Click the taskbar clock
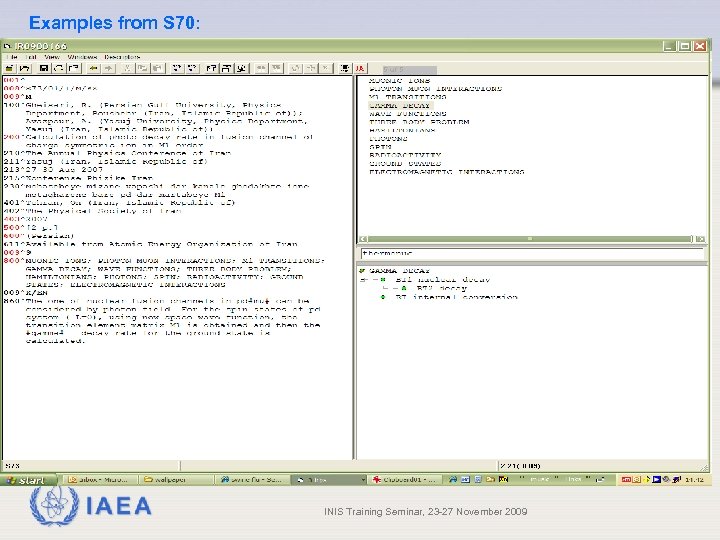The image size is (720, 540). [693, 480]
